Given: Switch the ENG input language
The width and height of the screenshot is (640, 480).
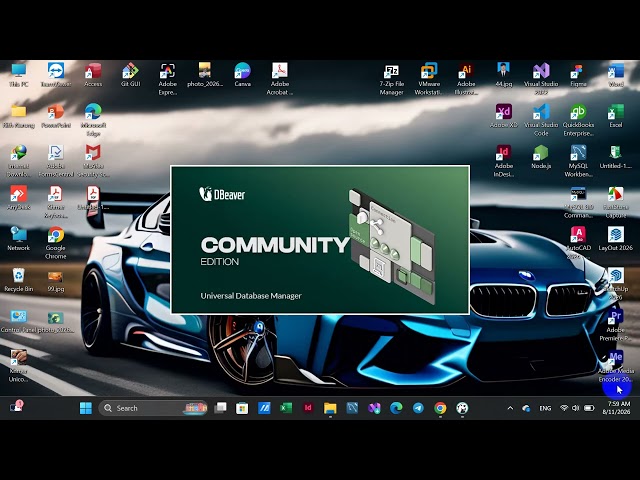Looking at the screenshot, I should pyautogui.click(x=545, y=408).
